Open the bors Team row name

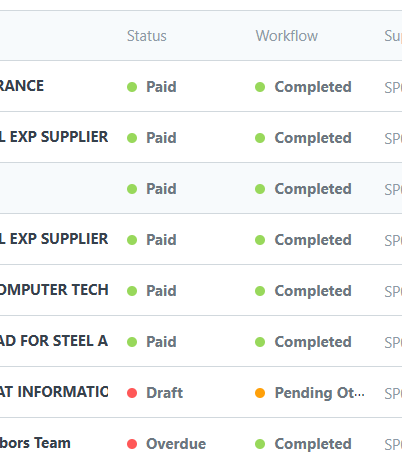[35, 443]
